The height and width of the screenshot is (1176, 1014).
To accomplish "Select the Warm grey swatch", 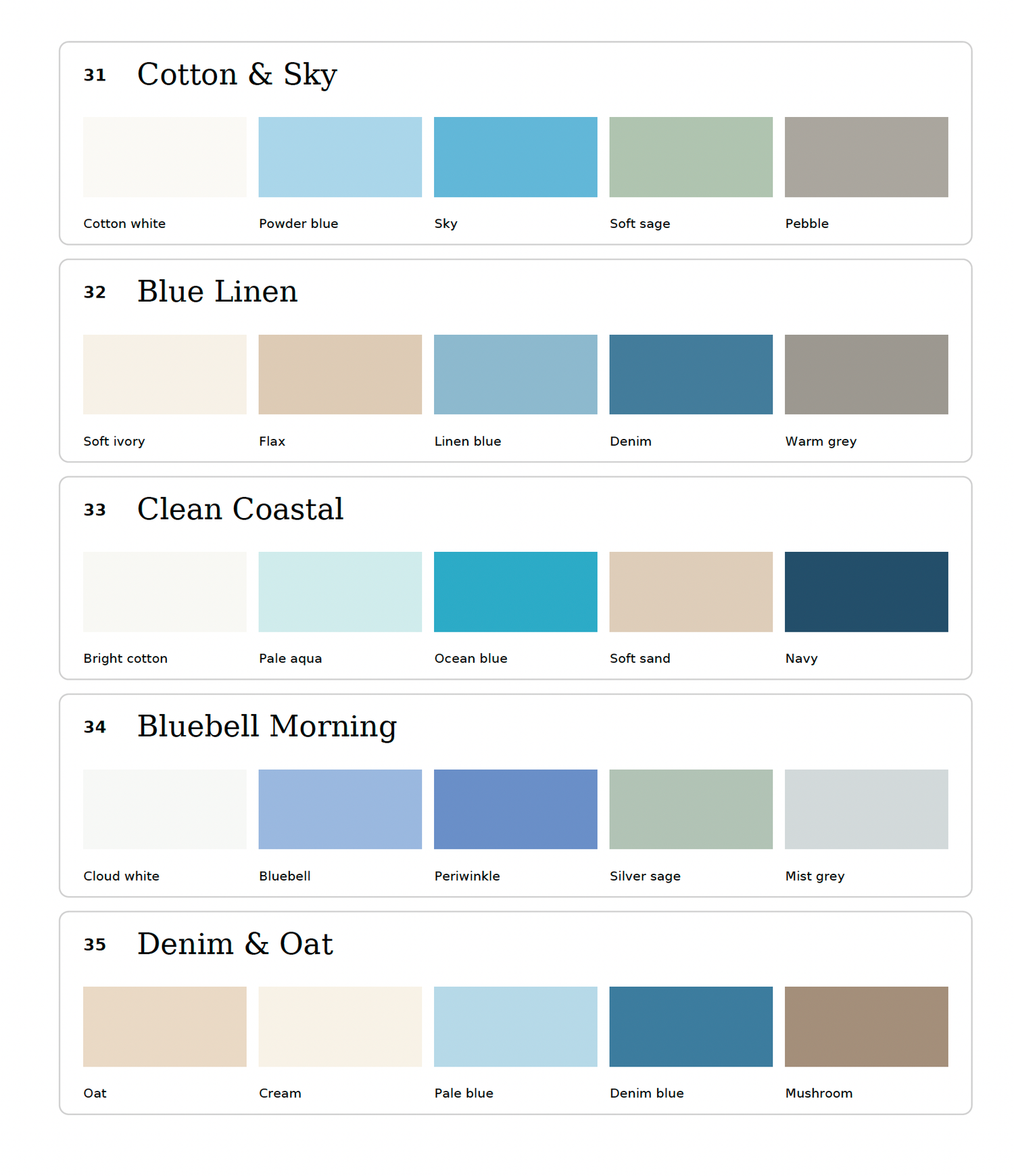I will tap(867, 375).
